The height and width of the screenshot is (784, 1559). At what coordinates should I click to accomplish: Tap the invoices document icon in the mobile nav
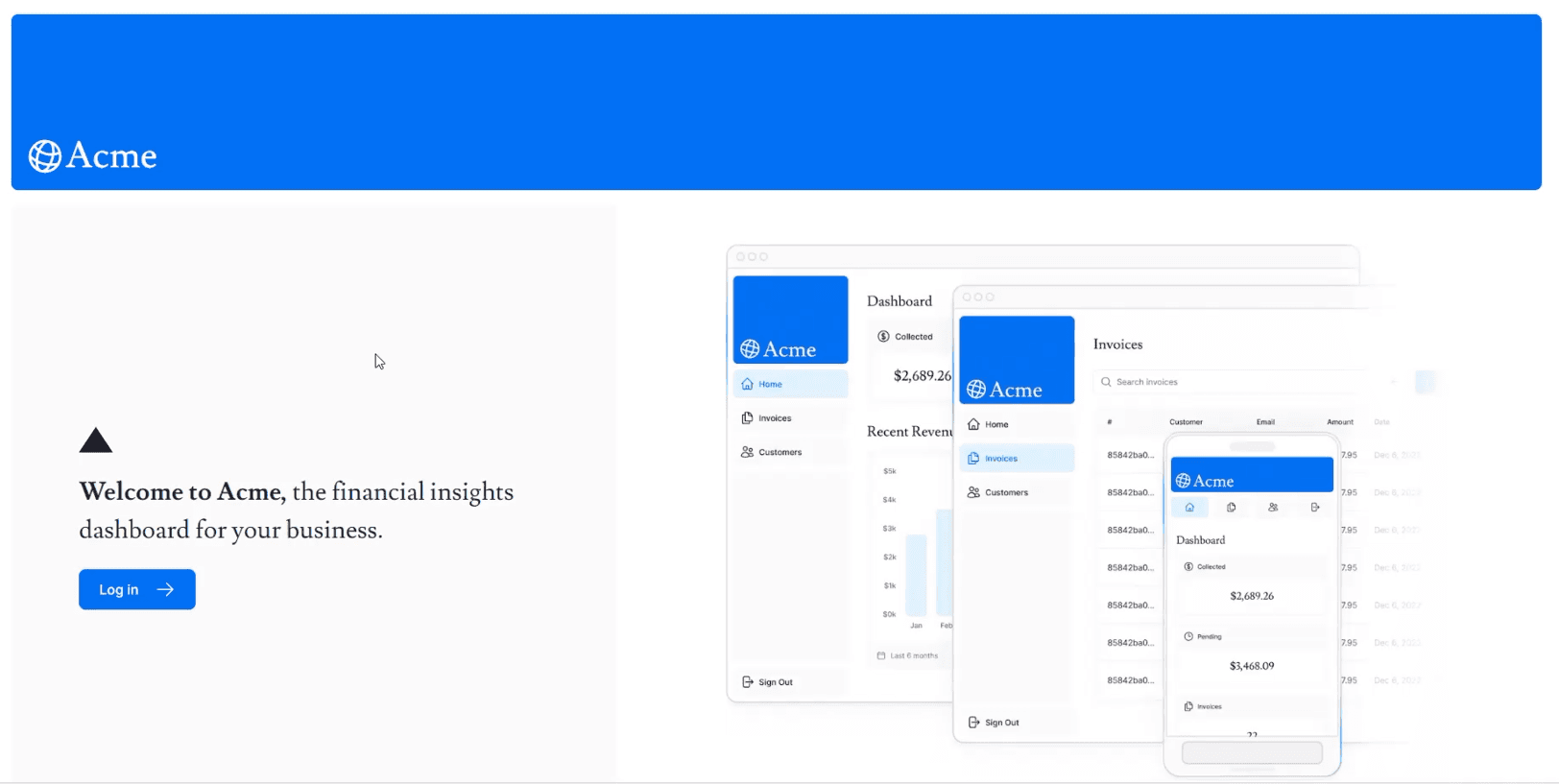point(1231,508)
